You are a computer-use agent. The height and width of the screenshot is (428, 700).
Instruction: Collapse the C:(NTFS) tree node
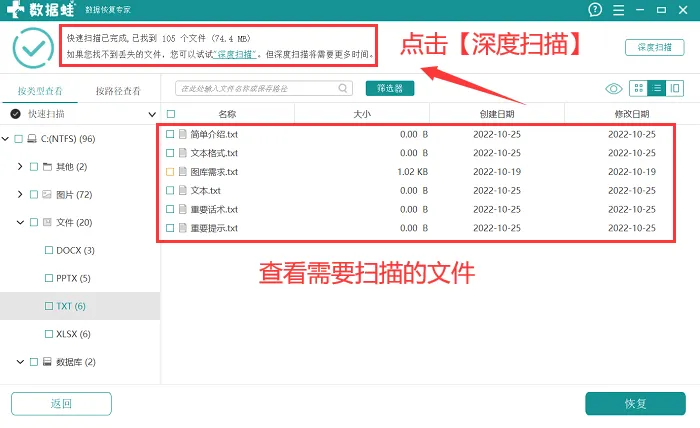point(5,139)
